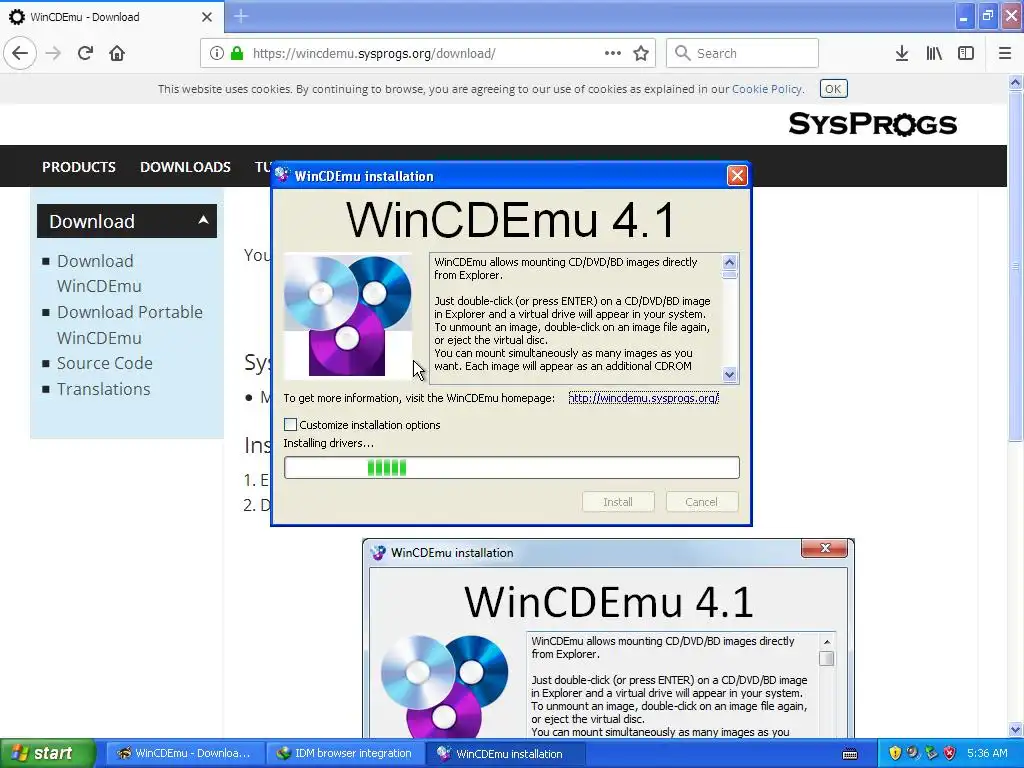Open the browser library icon

pyautogui.click(x=934, y=54)
